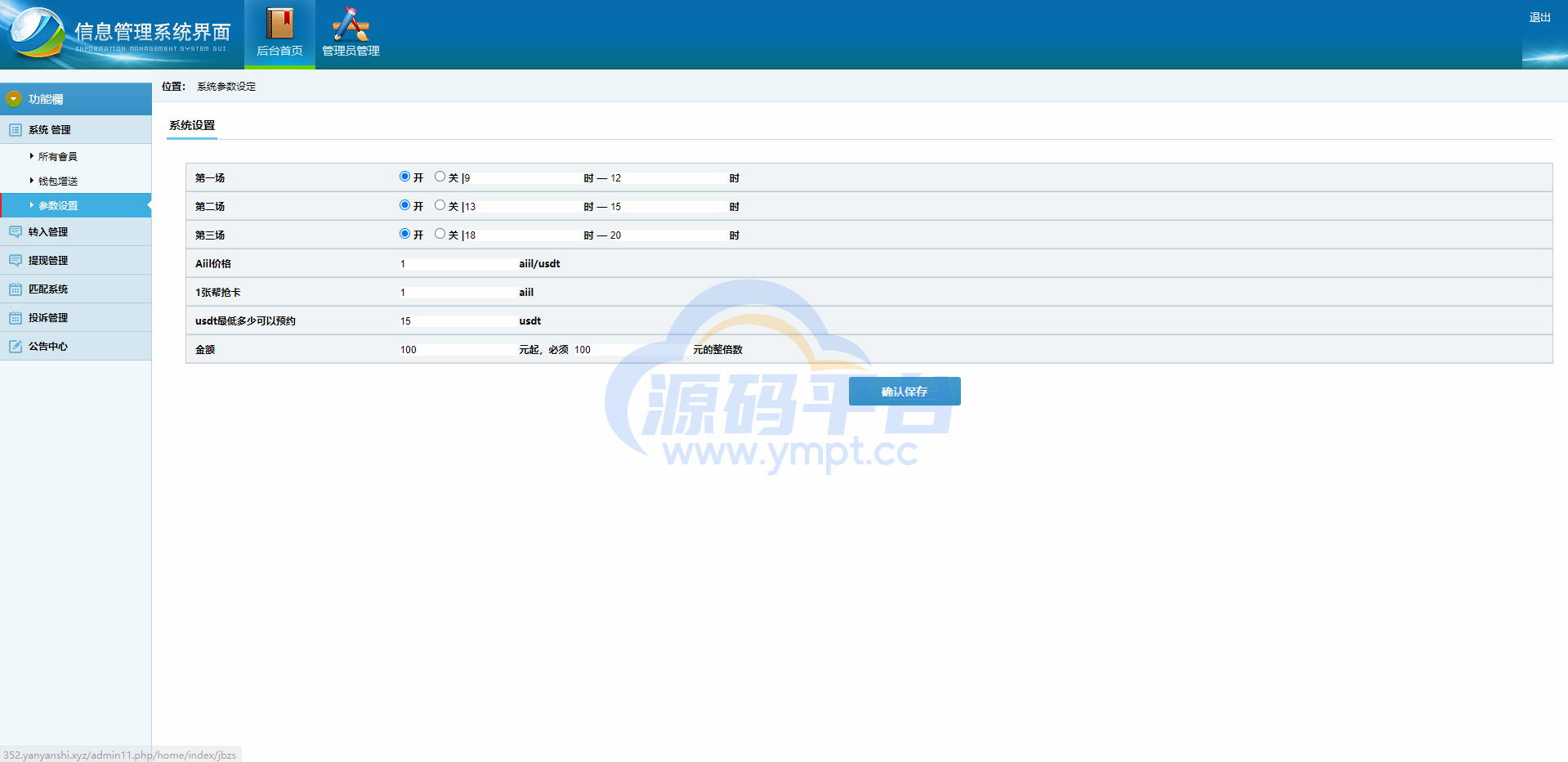
Task: Click the usdt最低多少可以预约 label
Action: [x=245, y=321]
